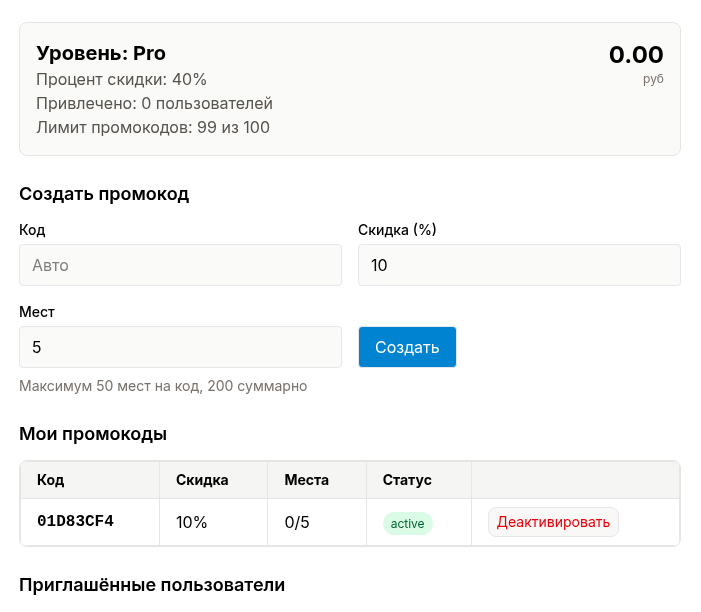
Task: Click the Уровень: Pro heading
Action: coord(101,53)
